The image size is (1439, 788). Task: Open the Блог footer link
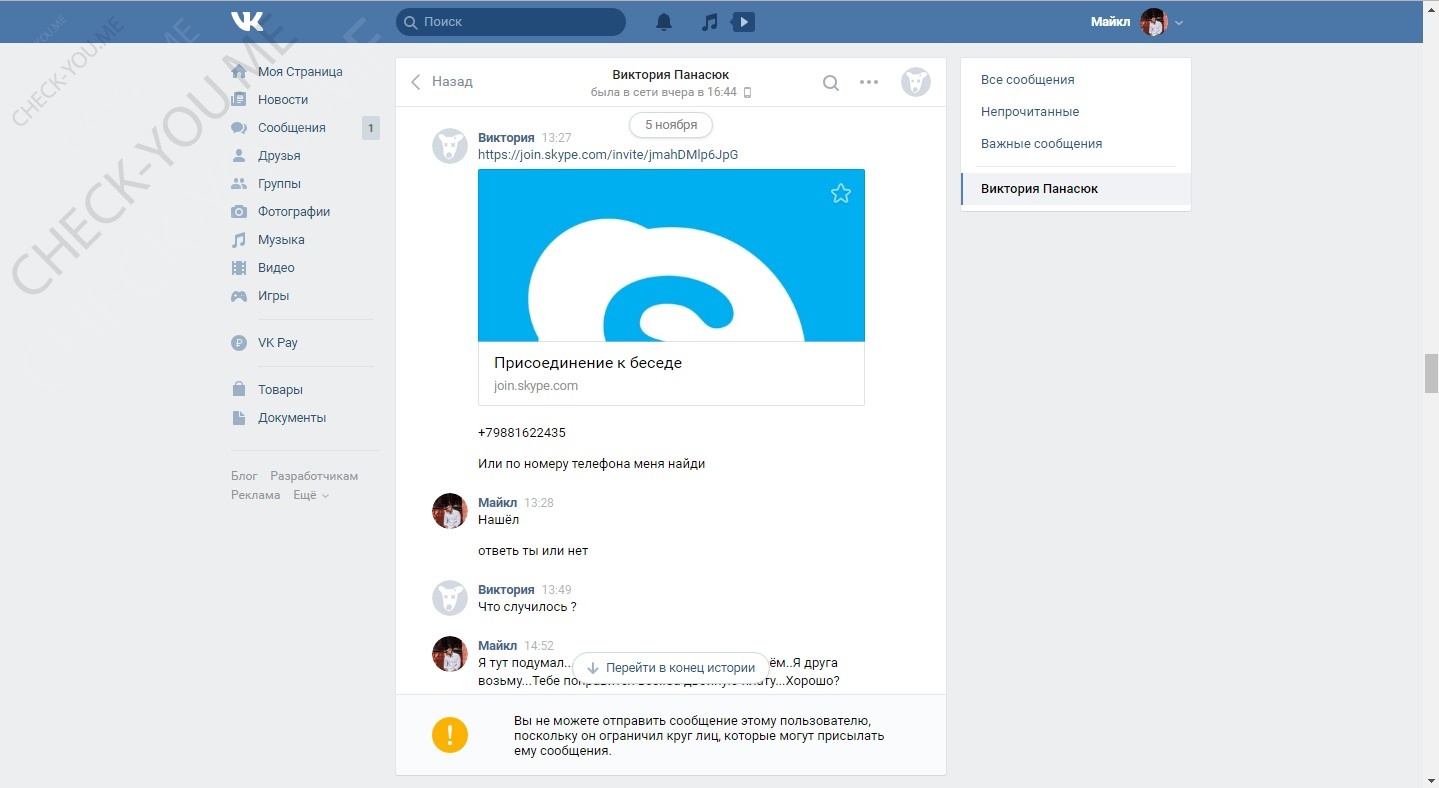click(244, 476)
